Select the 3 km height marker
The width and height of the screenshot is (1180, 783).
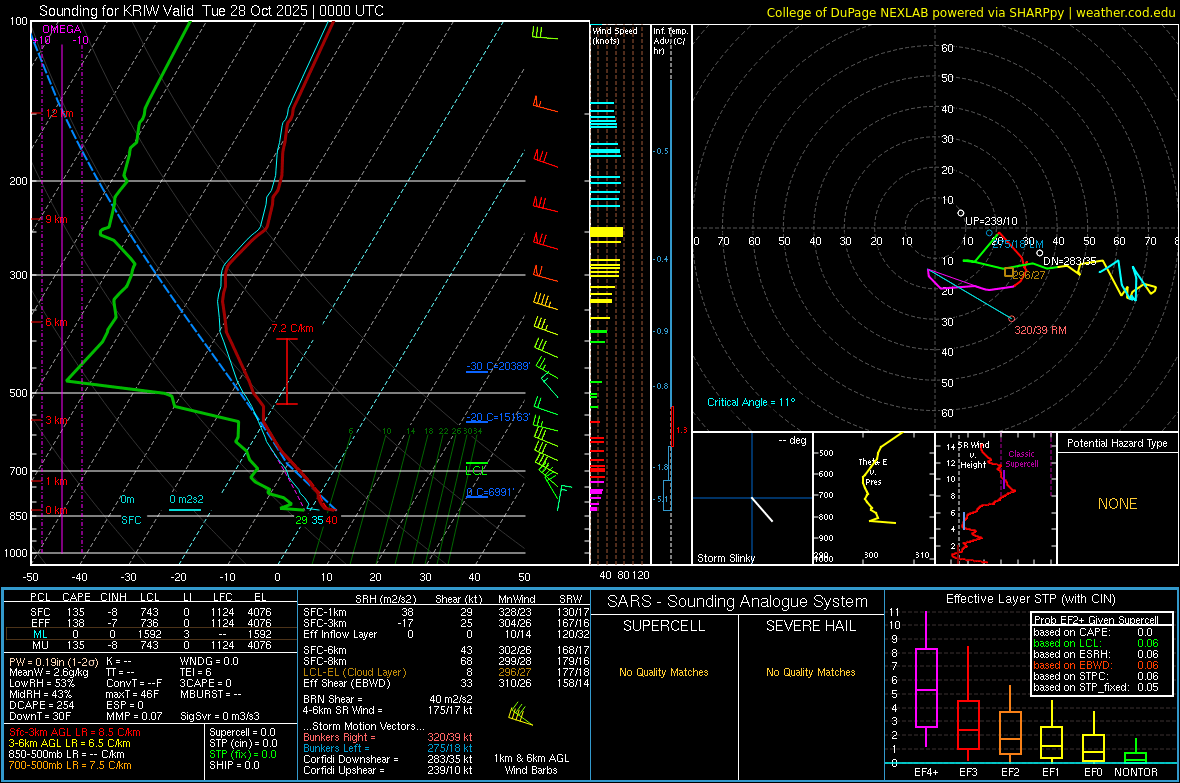(56, 420)
